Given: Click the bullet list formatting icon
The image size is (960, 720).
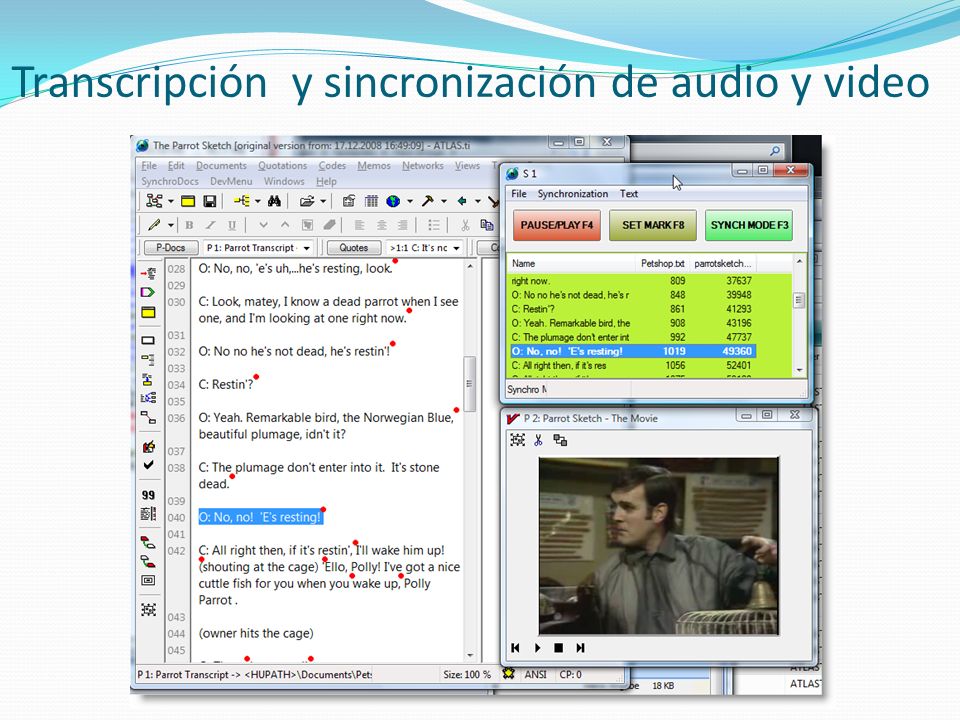Looking at the screenshot, I should pyautogui.click(x=433, y=225).
